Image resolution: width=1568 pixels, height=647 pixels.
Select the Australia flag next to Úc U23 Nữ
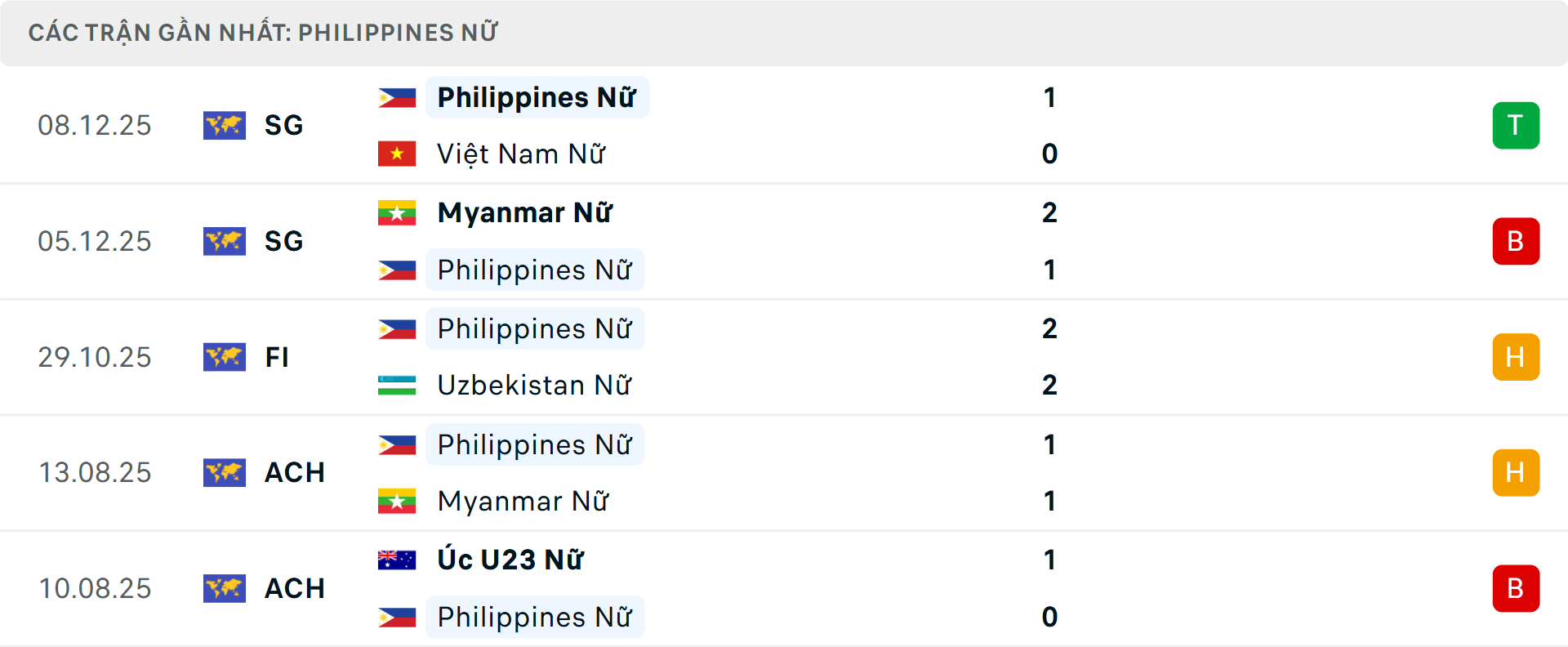[397, 560]
